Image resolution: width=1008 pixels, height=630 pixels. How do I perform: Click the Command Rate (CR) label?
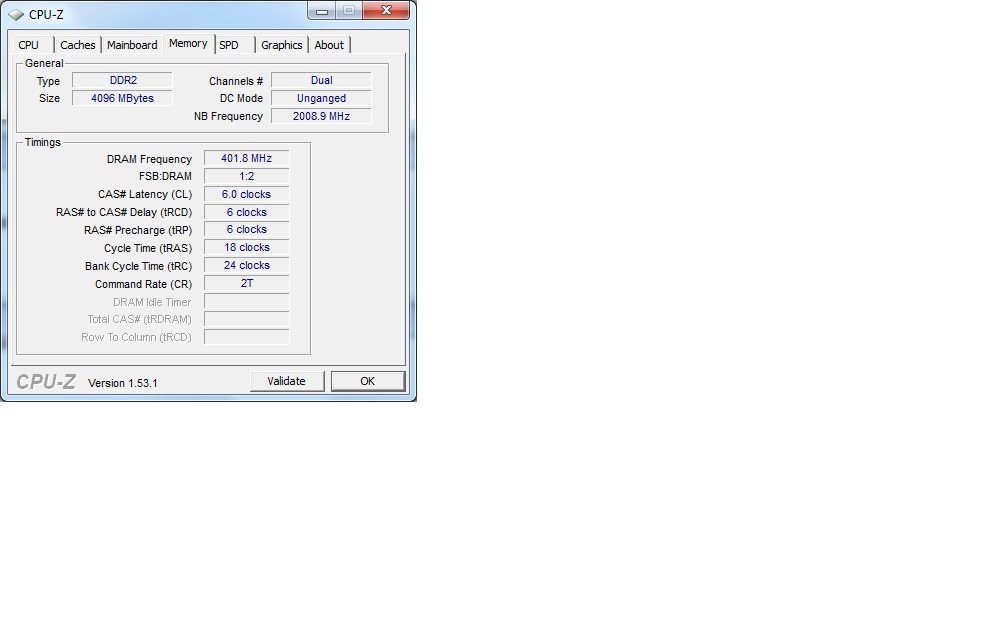[x=143, y=284]
